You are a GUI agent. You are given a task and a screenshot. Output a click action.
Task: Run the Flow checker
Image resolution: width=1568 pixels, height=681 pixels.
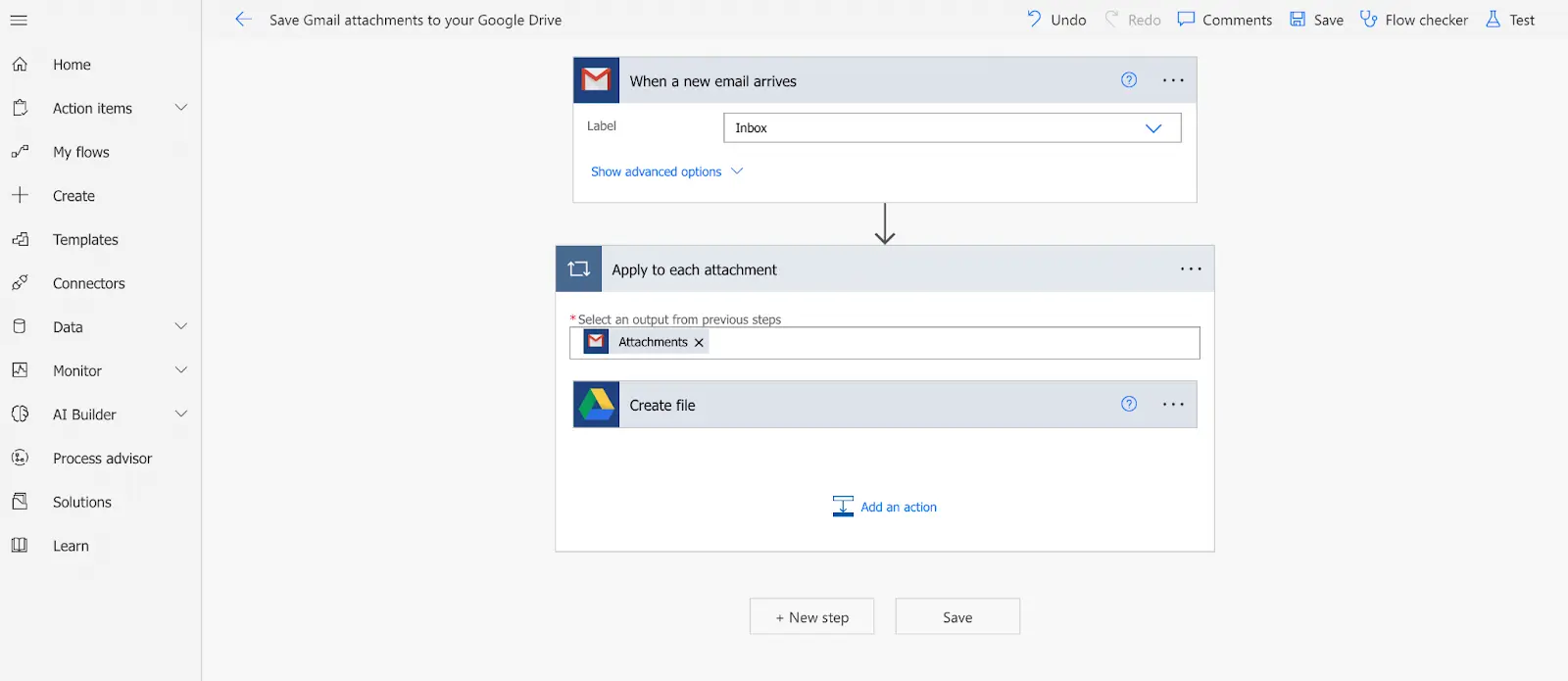pos(1414,20)
